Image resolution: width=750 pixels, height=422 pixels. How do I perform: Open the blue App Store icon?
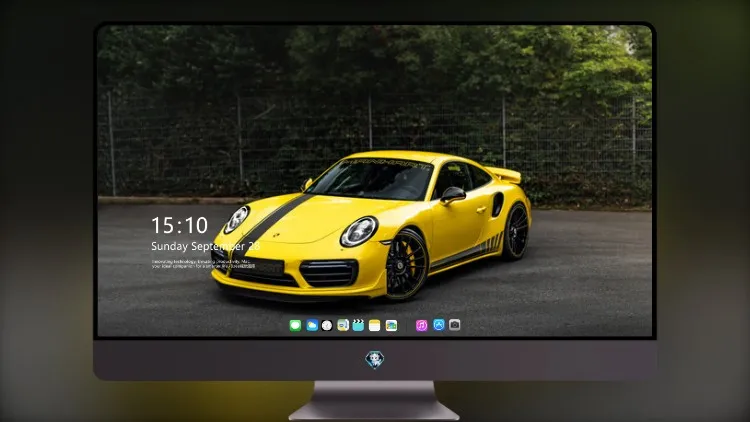coord(439,325)
